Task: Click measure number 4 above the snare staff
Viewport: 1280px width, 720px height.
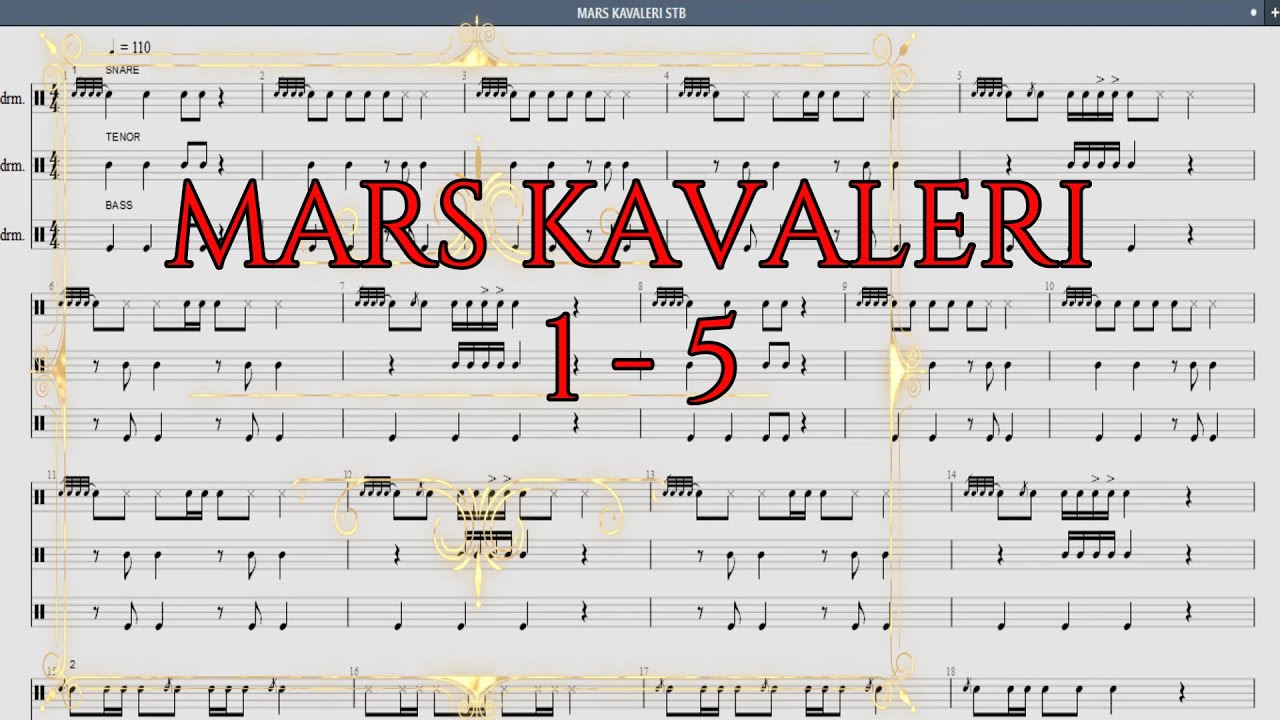Action: [x=666, y=76]
